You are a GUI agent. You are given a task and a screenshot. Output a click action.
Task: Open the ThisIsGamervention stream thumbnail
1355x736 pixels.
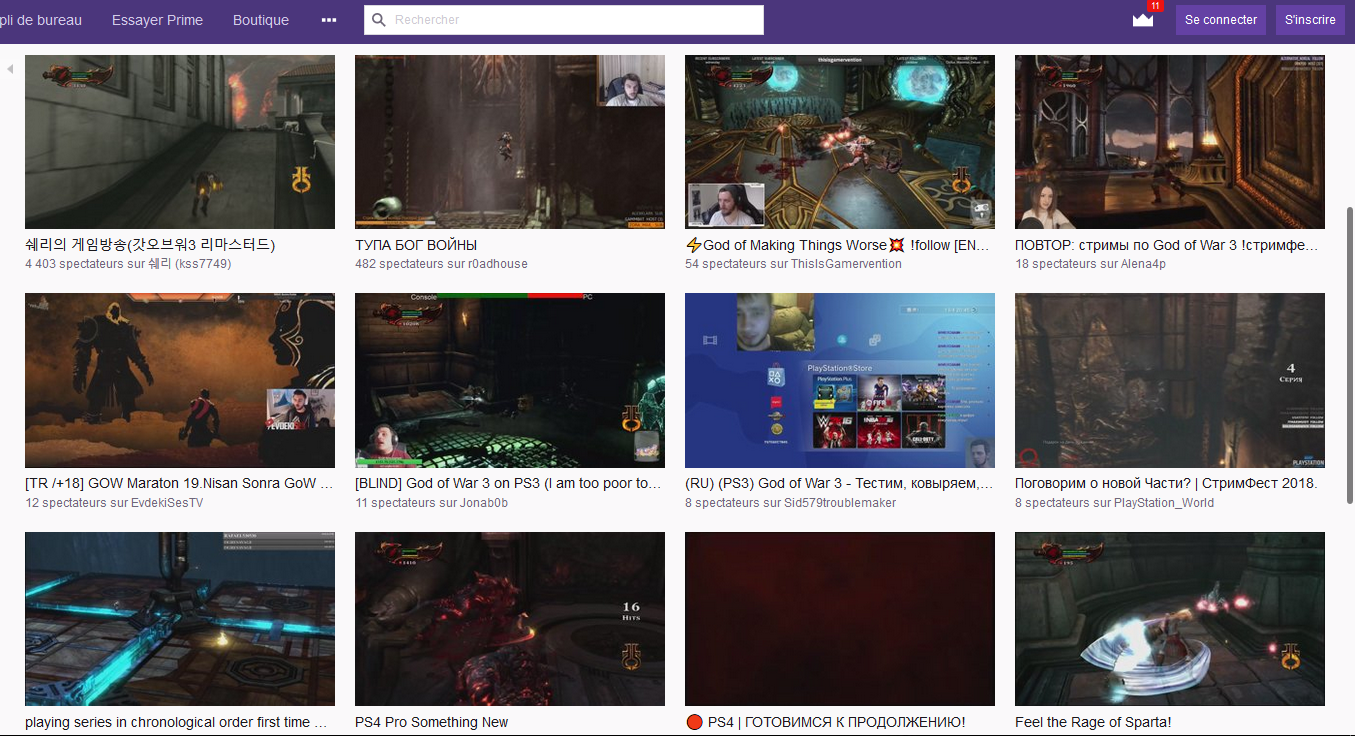point(840,142)
